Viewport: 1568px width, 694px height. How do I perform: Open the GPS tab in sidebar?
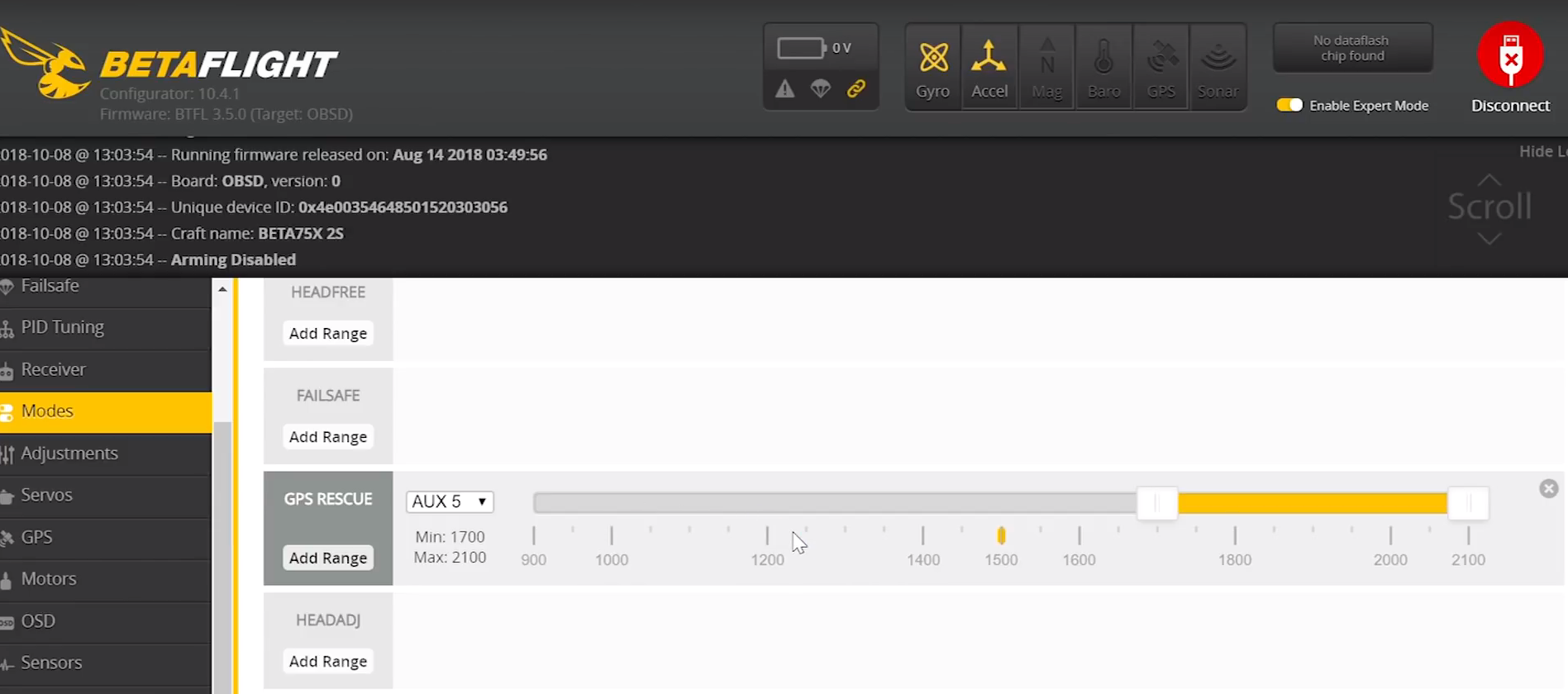pyautogui.click(x=106, y=538)
